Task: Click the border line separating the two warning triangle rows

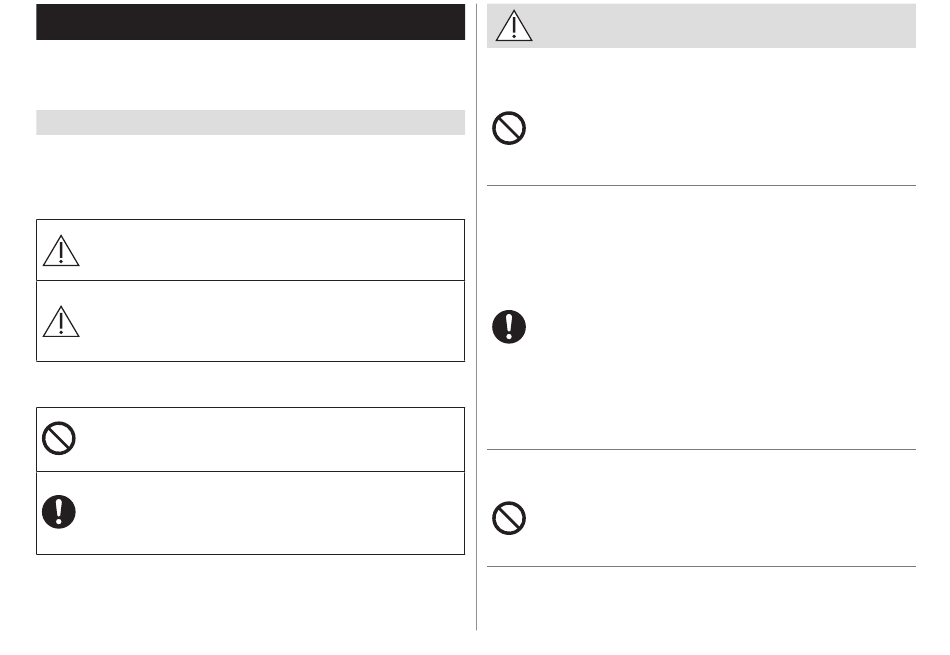Action: 250,281
